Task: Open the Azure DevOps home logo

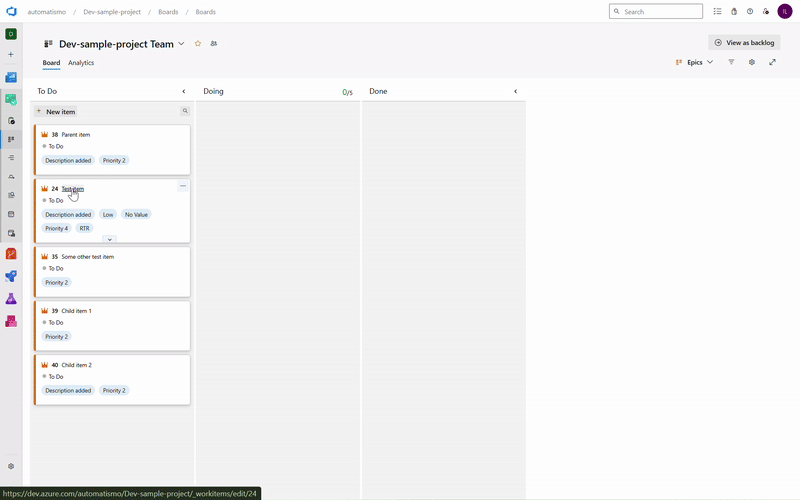Action: click(11, 12)
